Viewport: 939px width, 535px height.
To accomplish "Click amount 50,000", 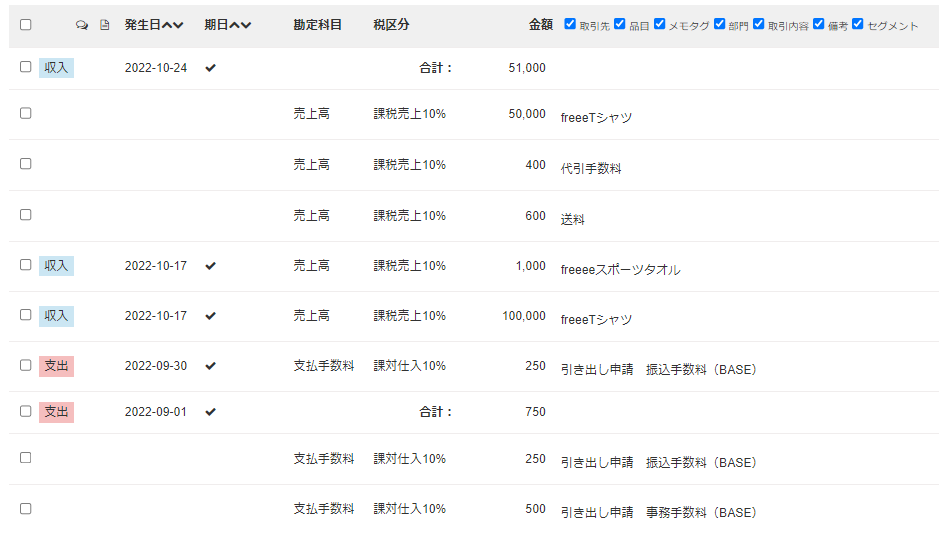I will (527, 114).
